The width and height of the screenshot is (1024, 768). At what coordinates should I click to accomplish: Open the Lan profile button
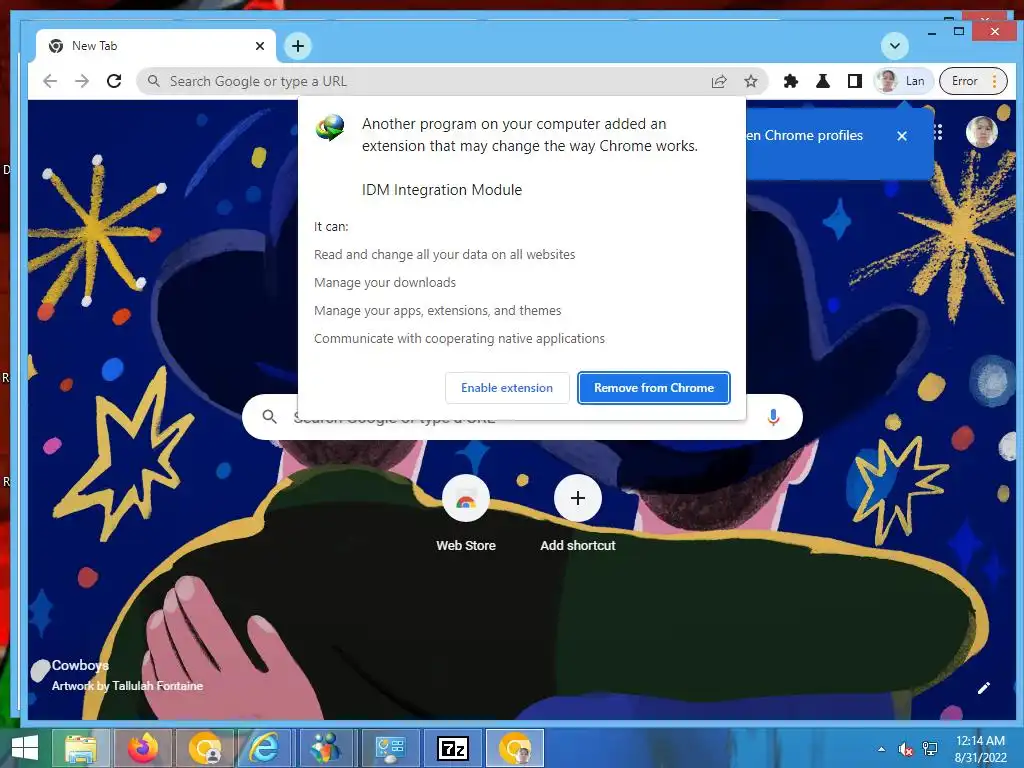[x=902, y=81]
